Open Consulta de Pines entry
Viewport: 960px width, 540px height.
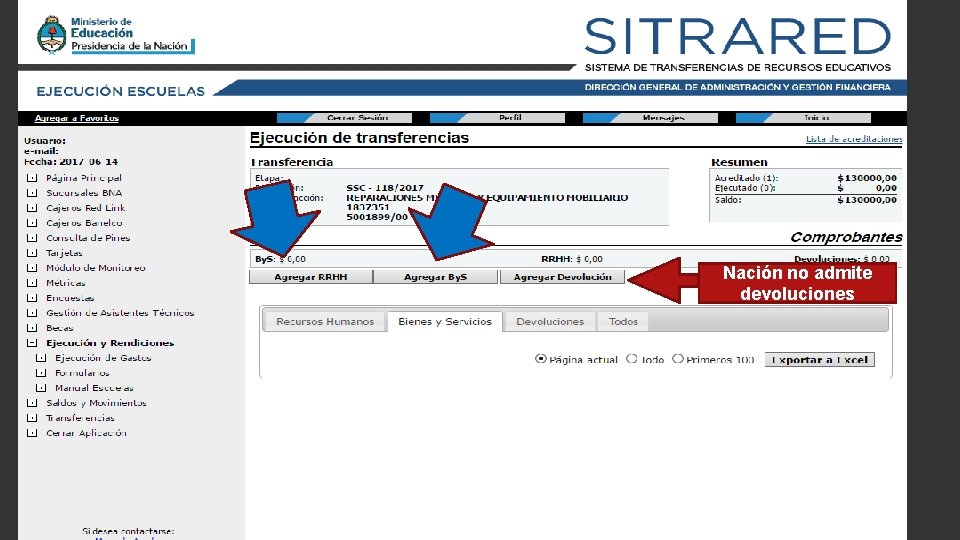click(88, 238)
